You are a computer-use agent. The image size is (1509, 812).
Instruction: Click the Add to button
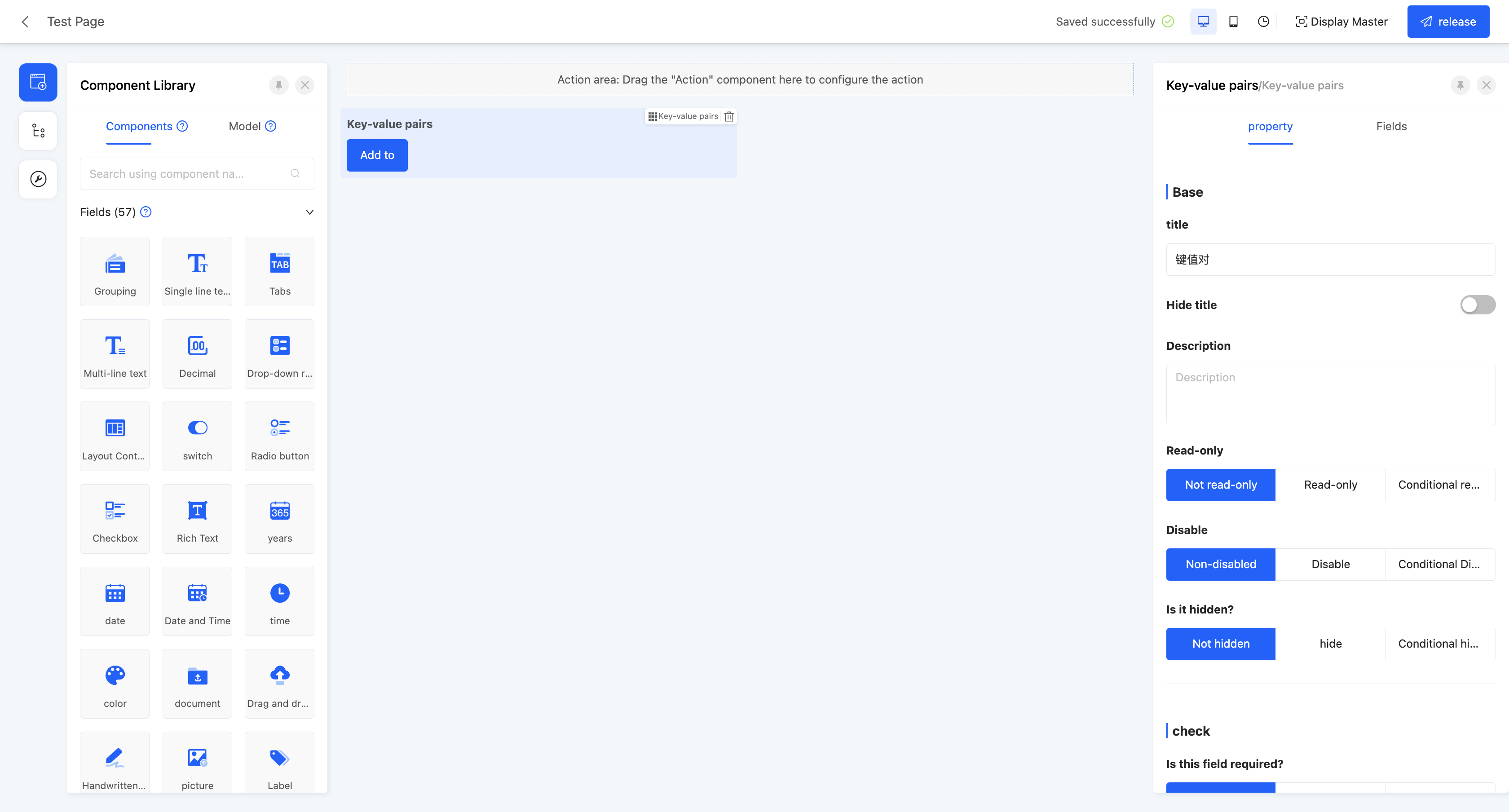[x=377, y=155]
